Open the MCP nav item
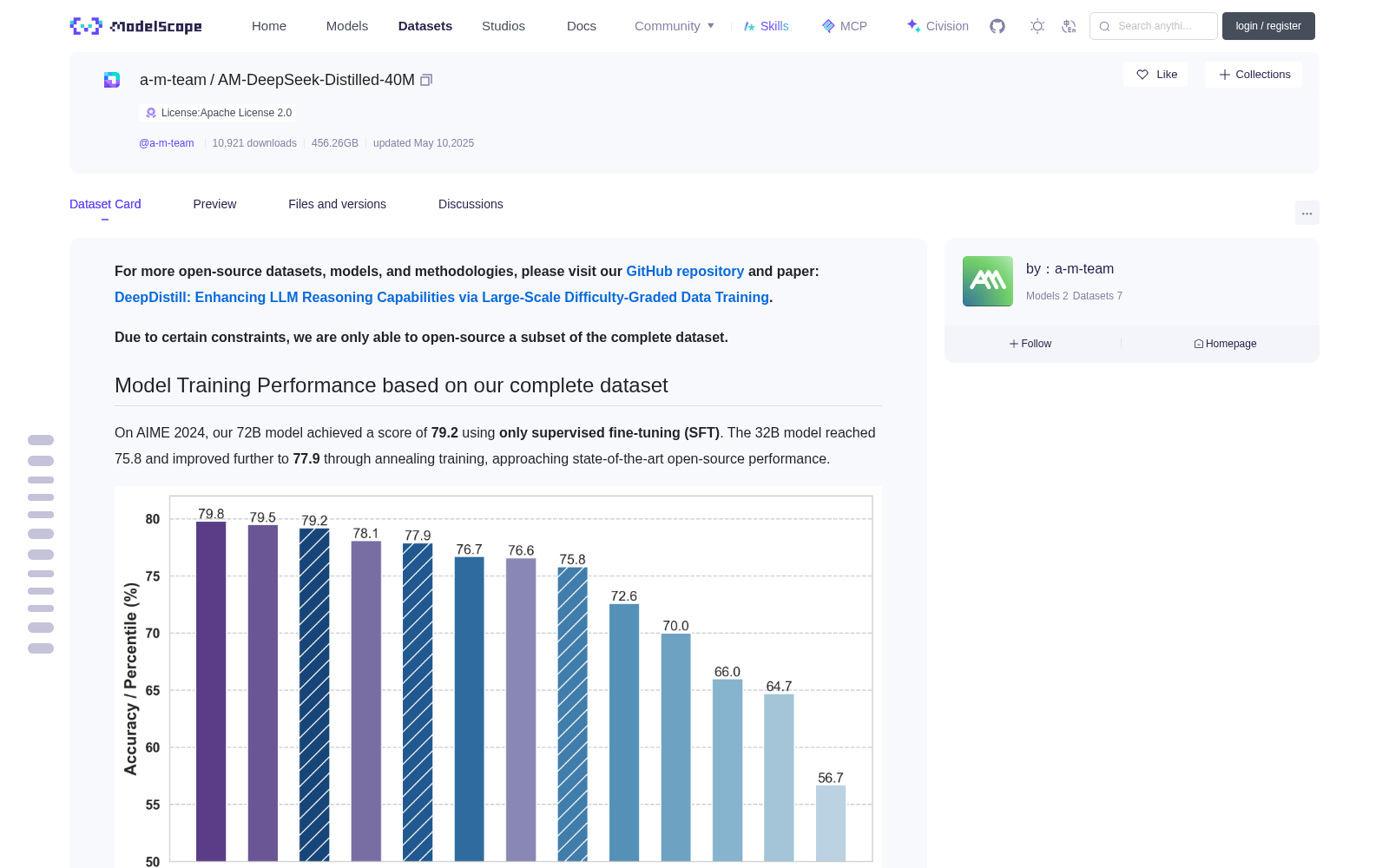Viewport: 1389px width, 868px height. click(844, 26)
